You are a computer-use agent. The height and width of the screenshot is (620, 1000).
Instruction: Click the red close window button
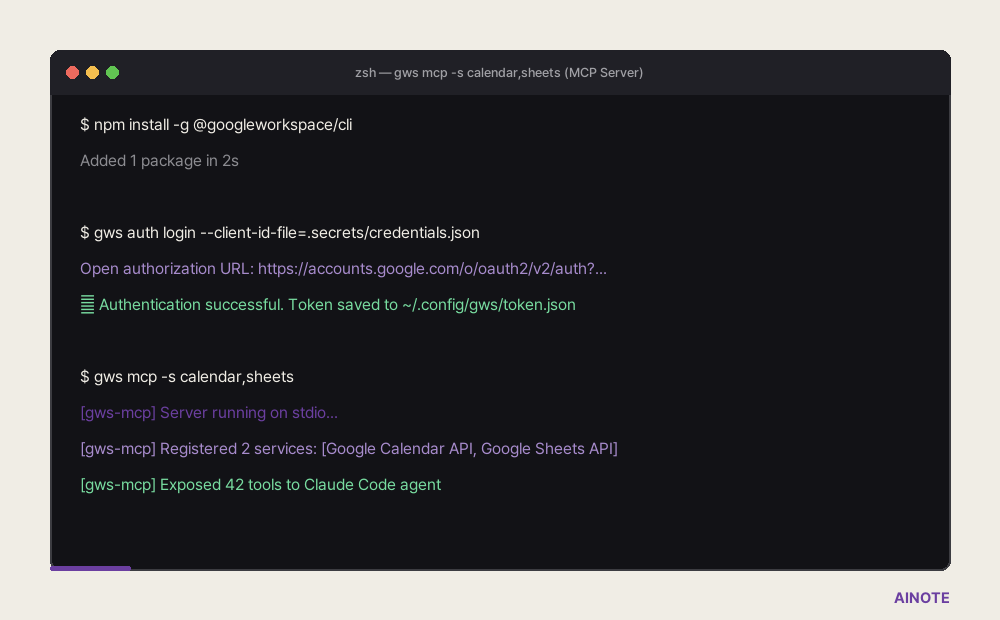pos(72,73)
